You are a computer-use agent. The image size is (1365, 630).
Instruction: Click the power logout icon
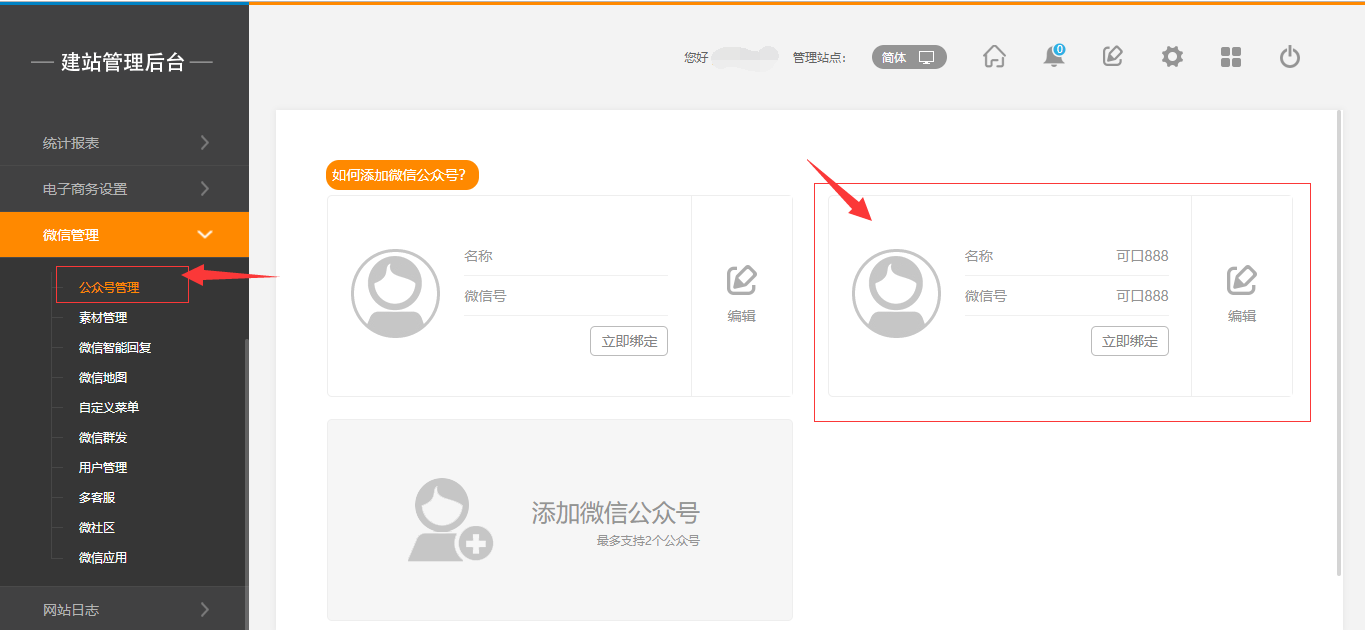tap(1290, 57)
